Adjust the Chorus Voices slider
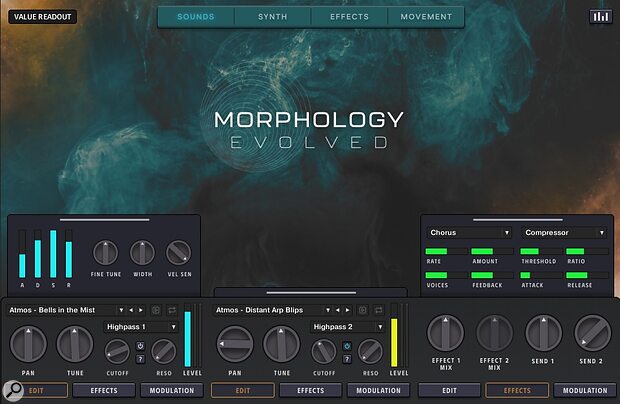This screenshot has height=404, width=620. point(446,275)
